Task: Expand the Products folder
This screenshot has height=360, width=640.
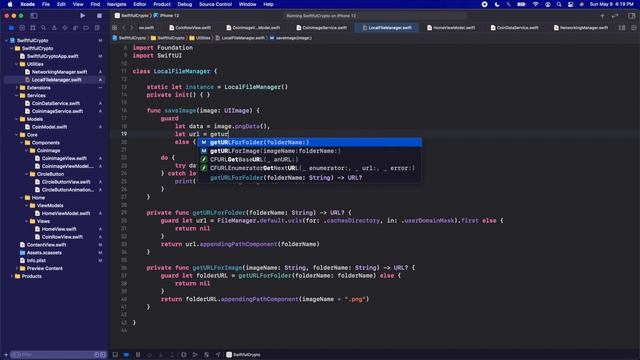Action: click(x=12, y=276)
